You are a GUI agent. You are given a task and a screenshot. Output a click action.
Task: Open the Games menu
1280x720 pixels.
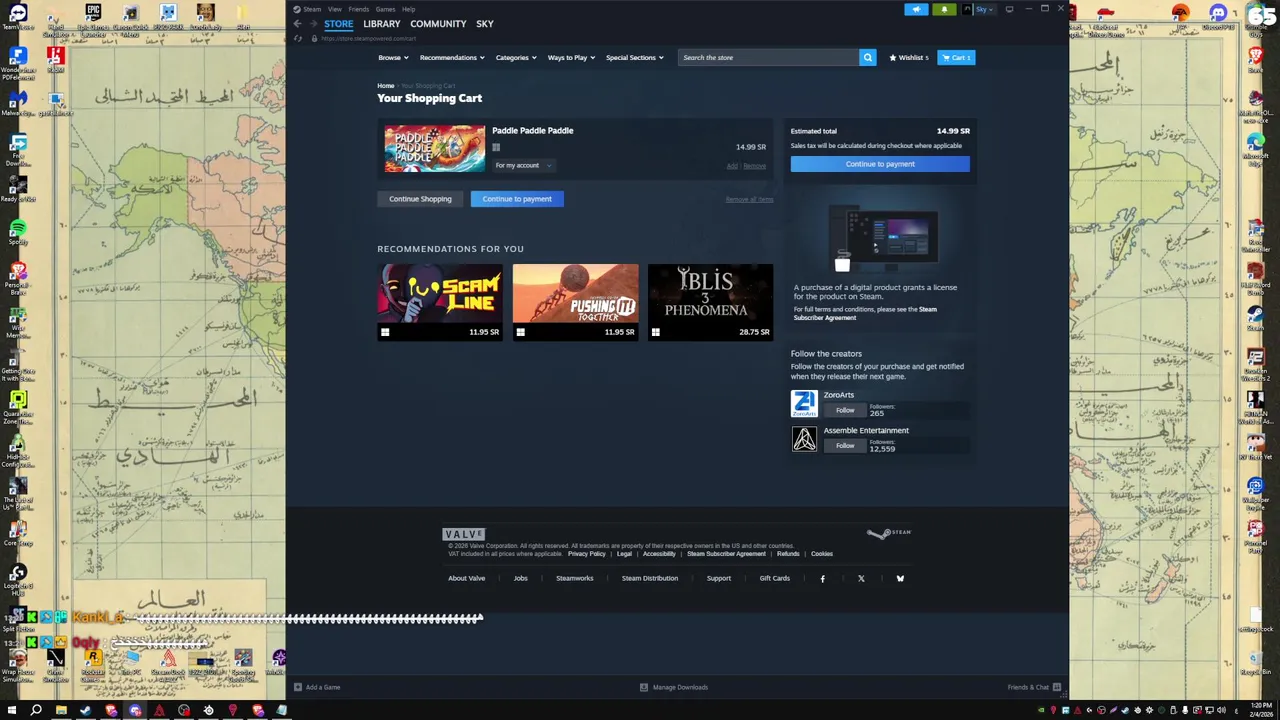click(x=385, y=9)
